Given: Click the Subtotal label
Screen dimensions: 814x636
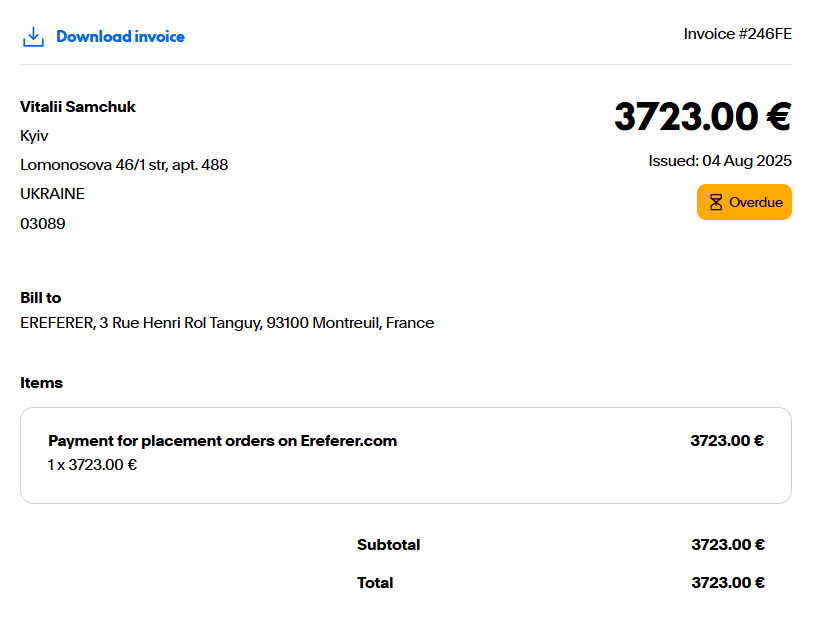Looking at the screenshot, I should [388, 545].
